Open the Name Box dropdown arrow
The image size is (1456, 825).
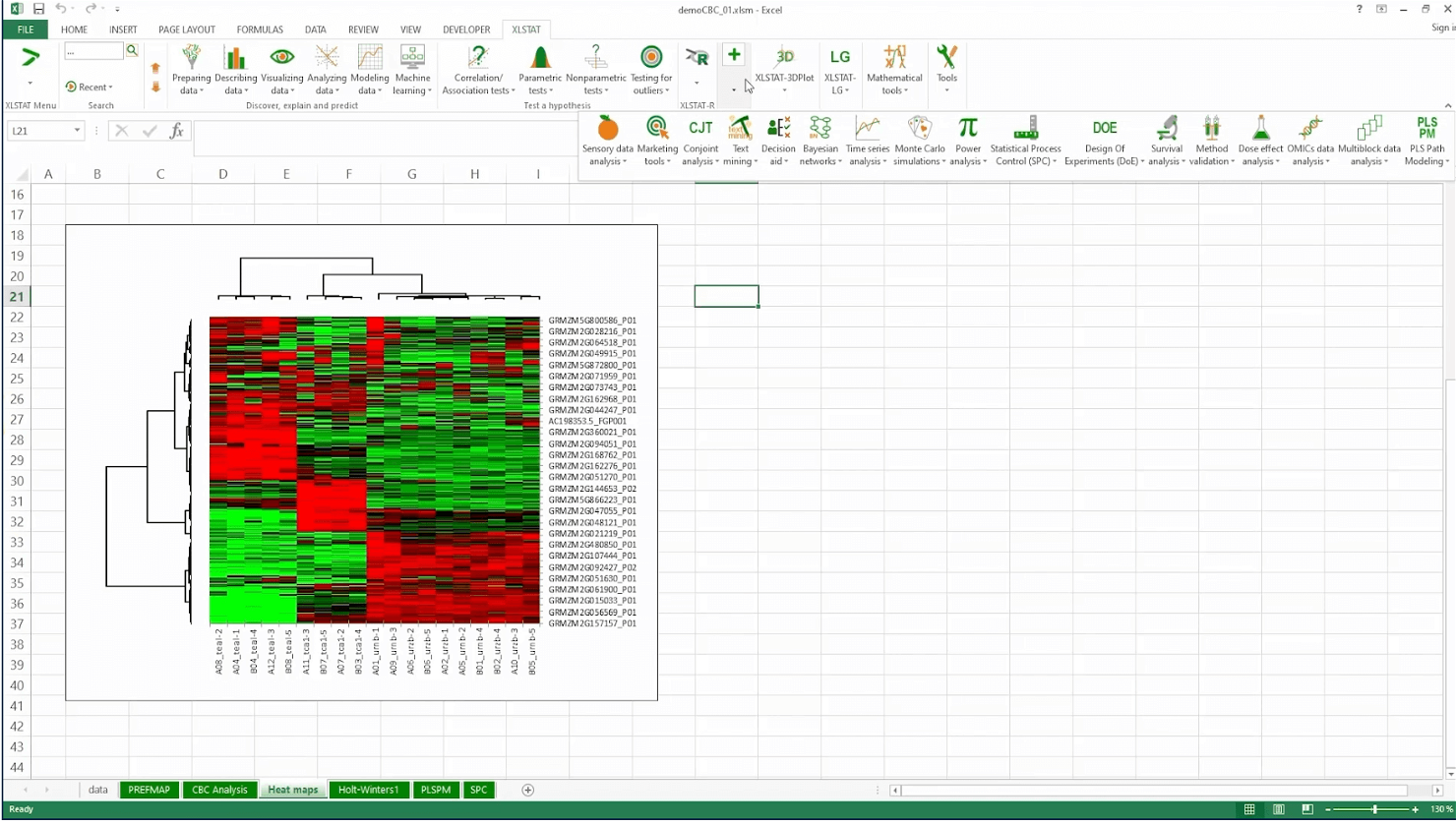point(77,130)
